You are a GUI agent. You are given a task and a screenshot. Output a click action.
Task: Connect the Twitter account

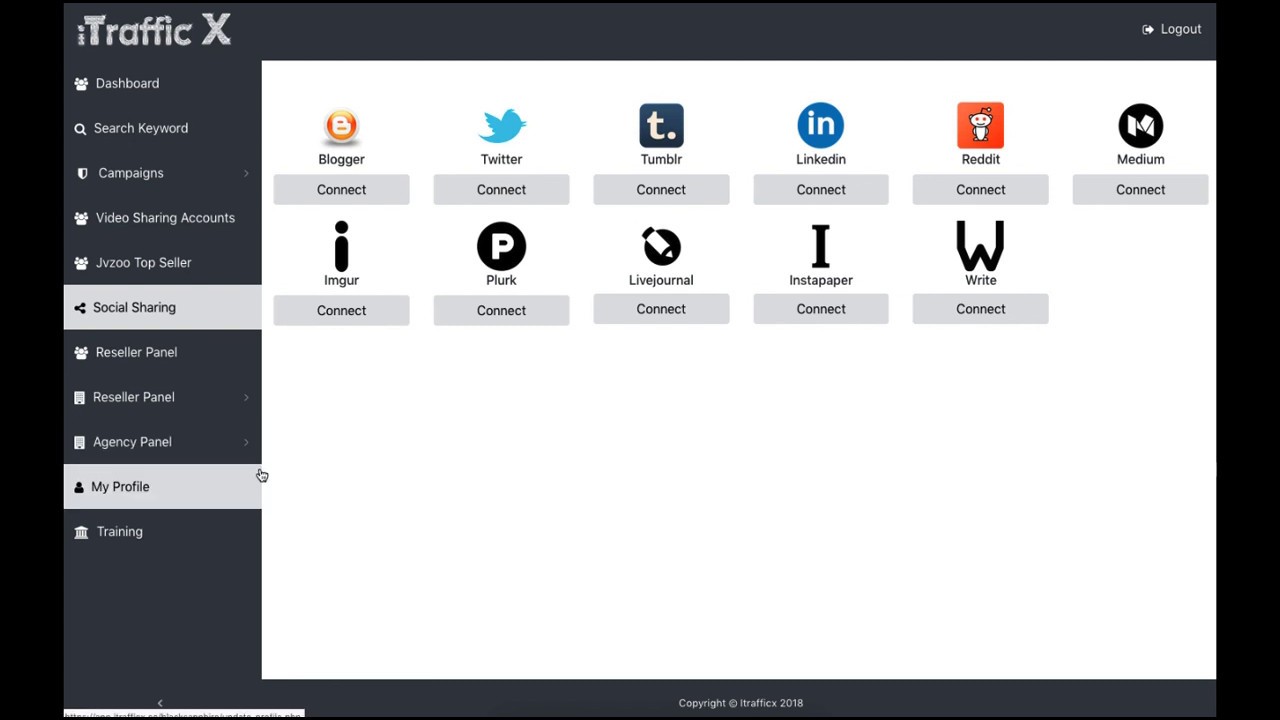point(501,189)
